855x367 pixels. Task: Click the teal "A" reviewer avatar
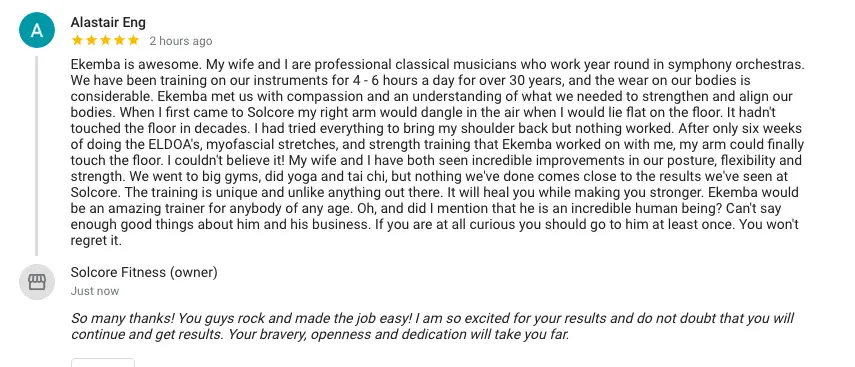point(37,30)
